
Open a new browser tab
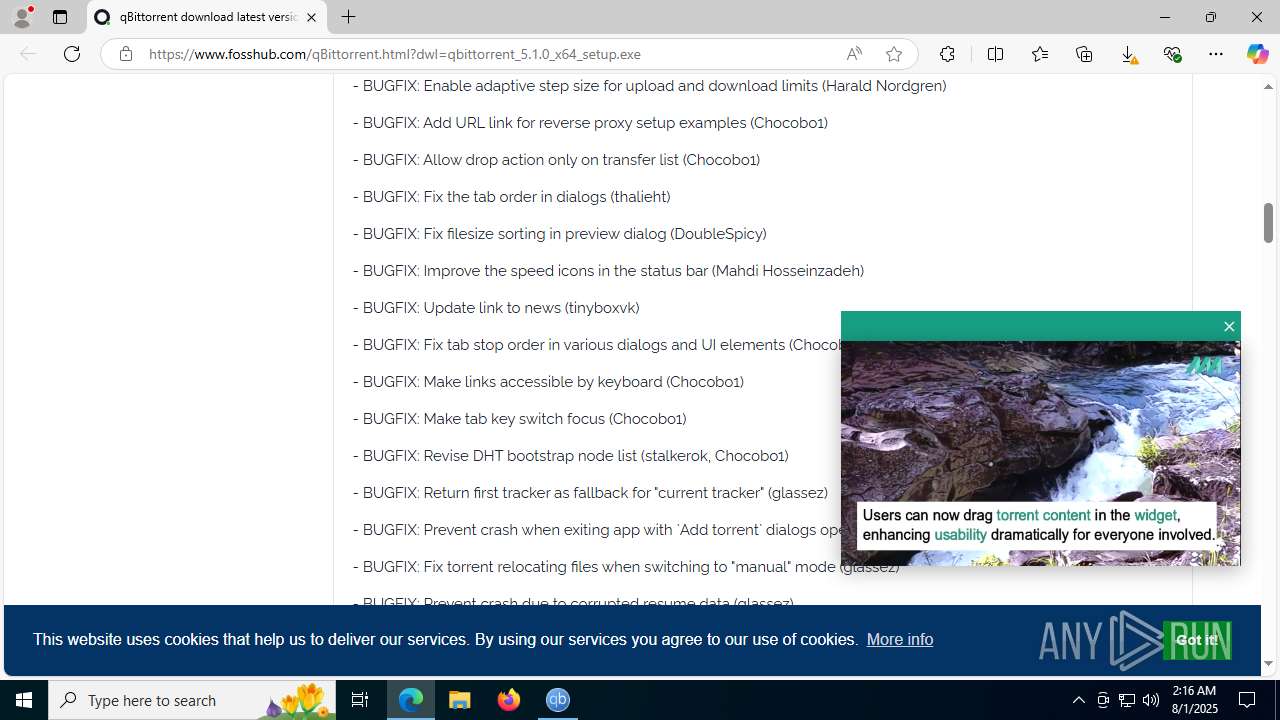pos(348,17)
